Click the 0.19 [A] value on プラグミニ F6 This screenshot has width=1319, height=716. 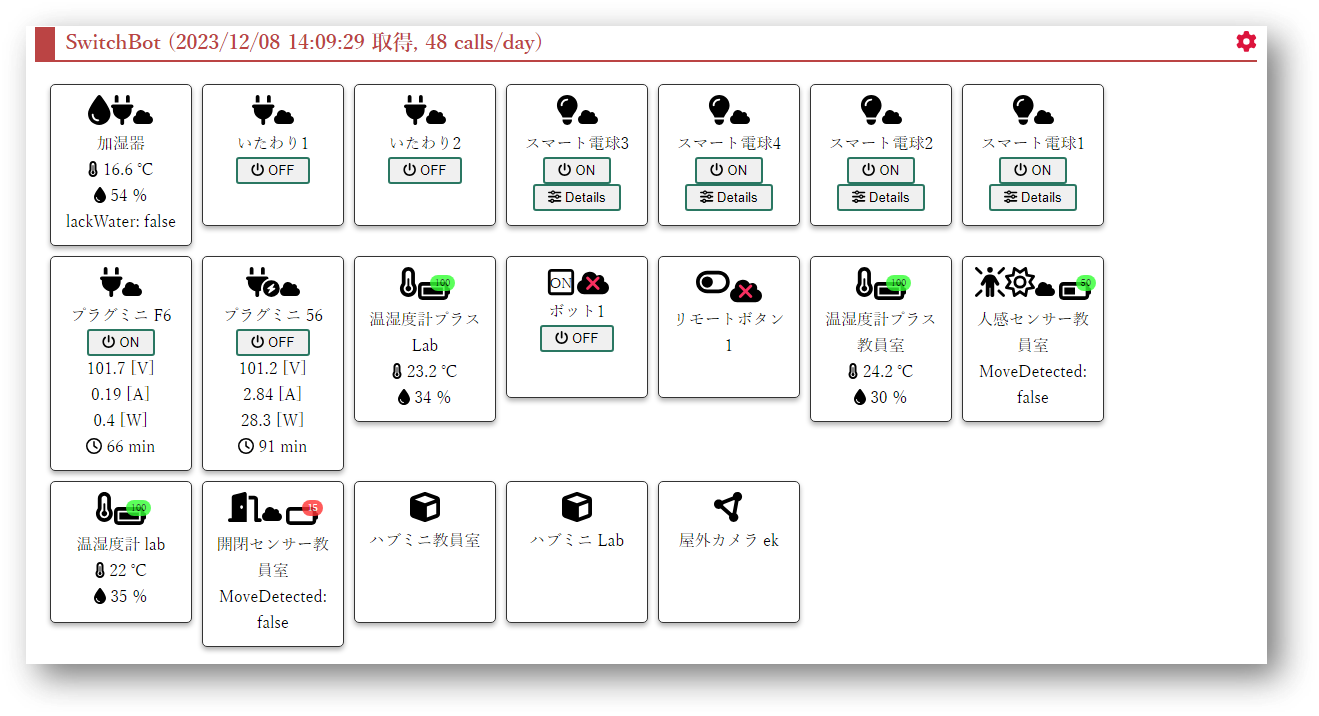121,394
